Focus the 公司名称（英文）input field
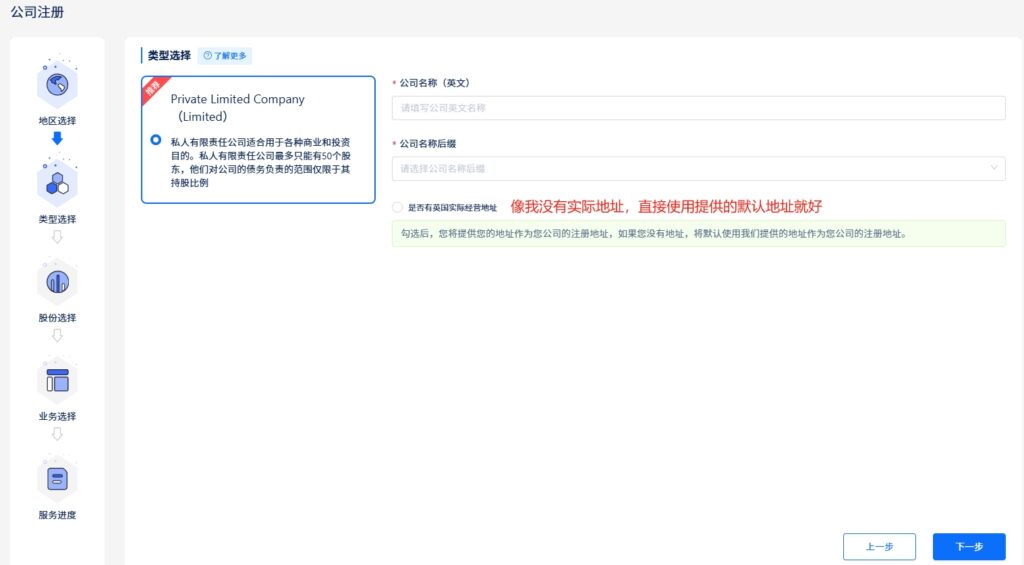 [x=698, y=108]
